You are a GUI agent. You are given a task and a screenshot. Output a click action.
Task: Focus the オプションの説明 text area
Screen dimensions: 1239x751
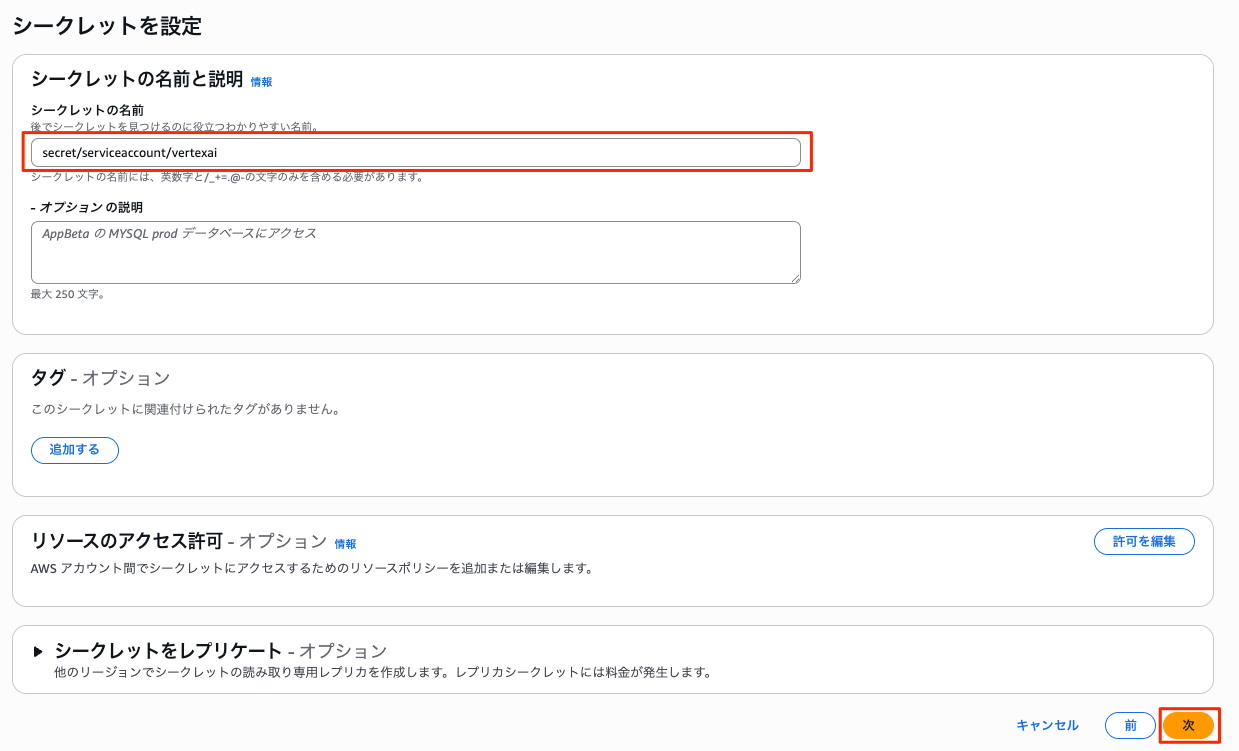(415, 252)
